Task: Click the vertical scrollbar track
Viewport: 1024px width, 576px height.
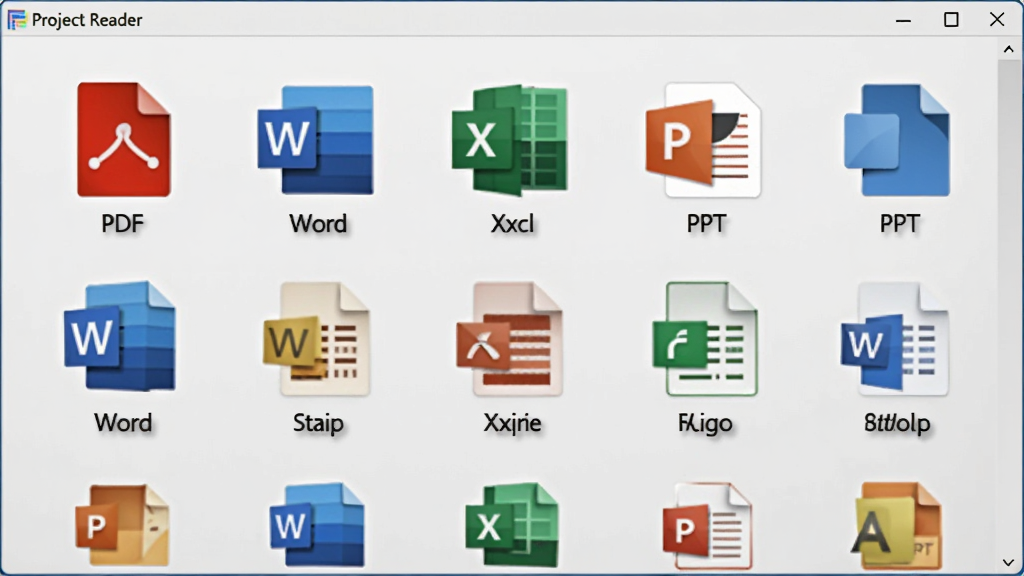Action: (x=1008, y=306)
